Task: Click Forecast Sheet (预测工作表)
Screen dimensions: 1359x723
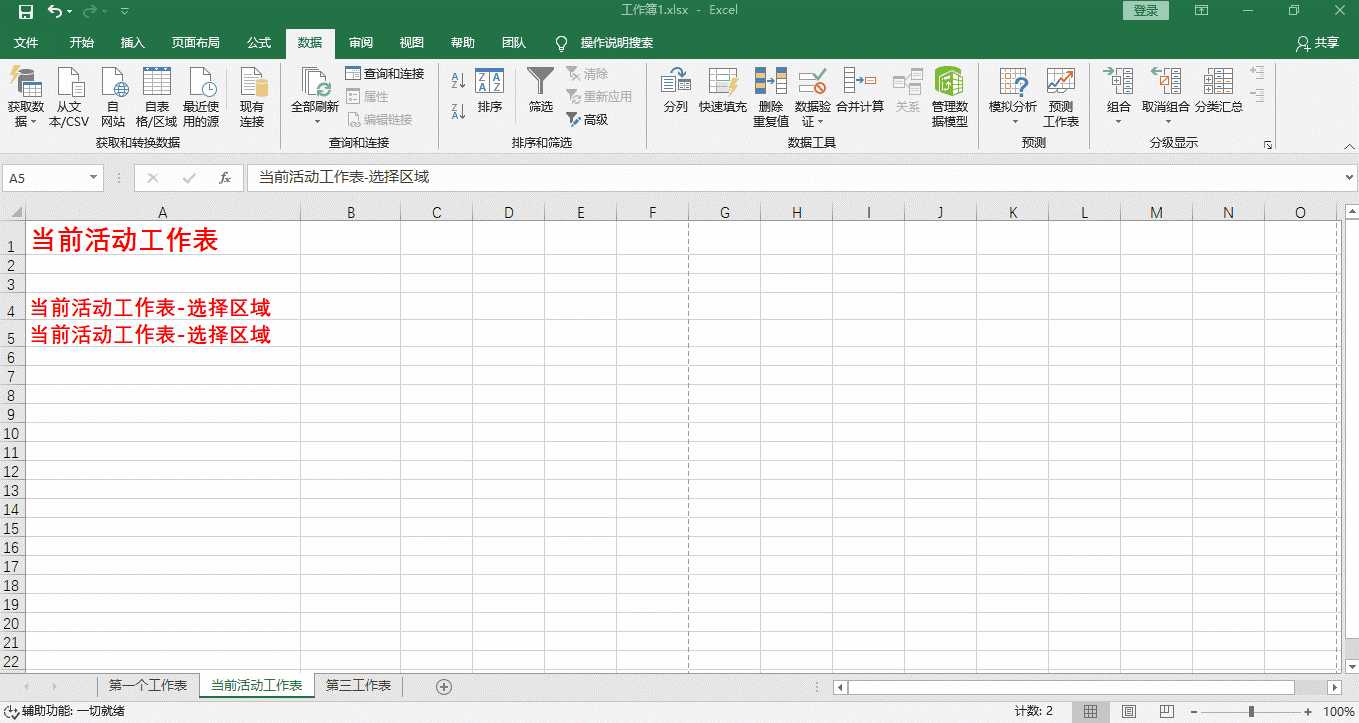Action: [1061, 98]
